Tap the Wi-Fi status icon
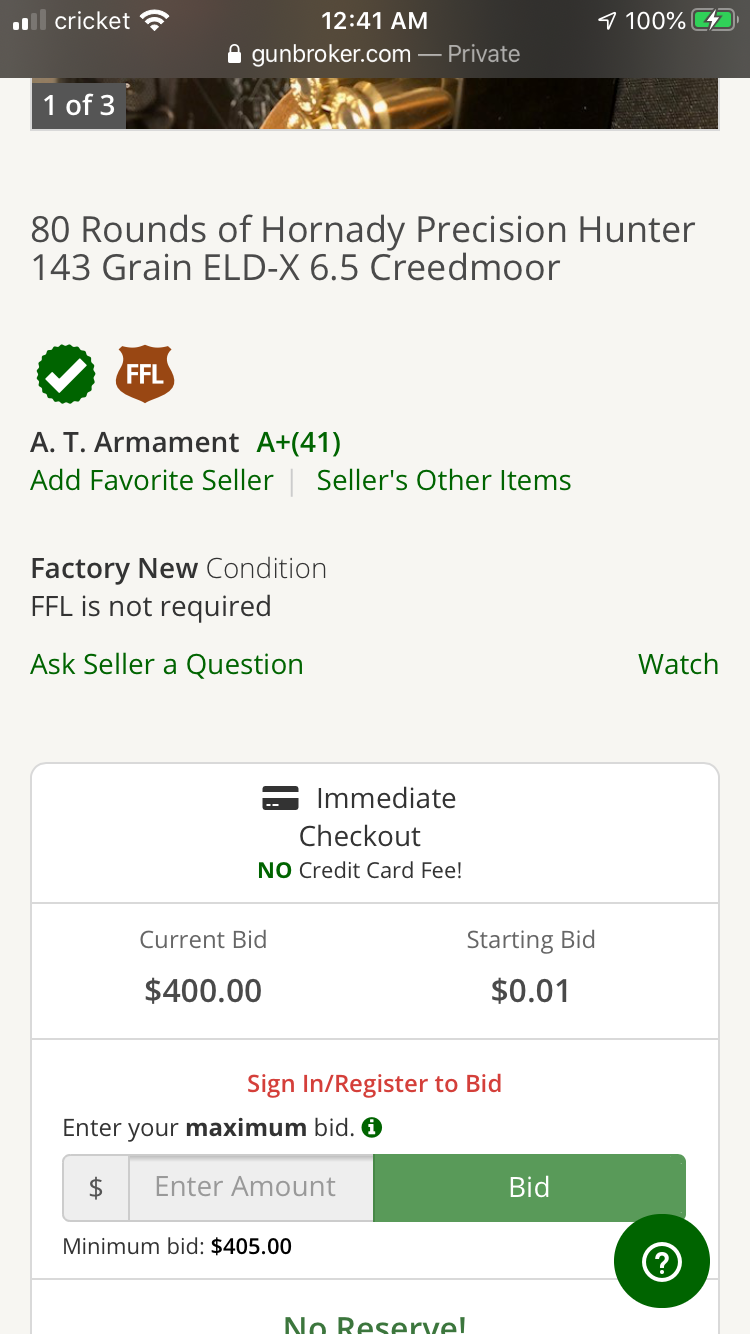Screen dimensions: 750x1334 (154, 20)
